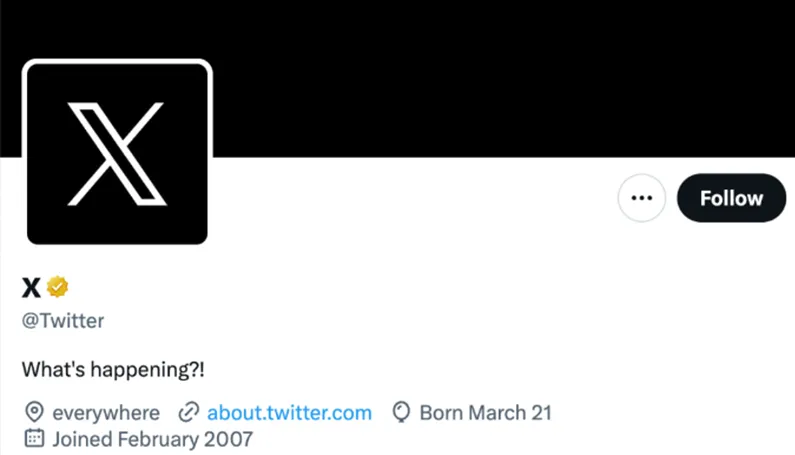The width and height of the screenshot is (795, 455).
Task: Click the Born March 21 text
Action: pos(485,412)
